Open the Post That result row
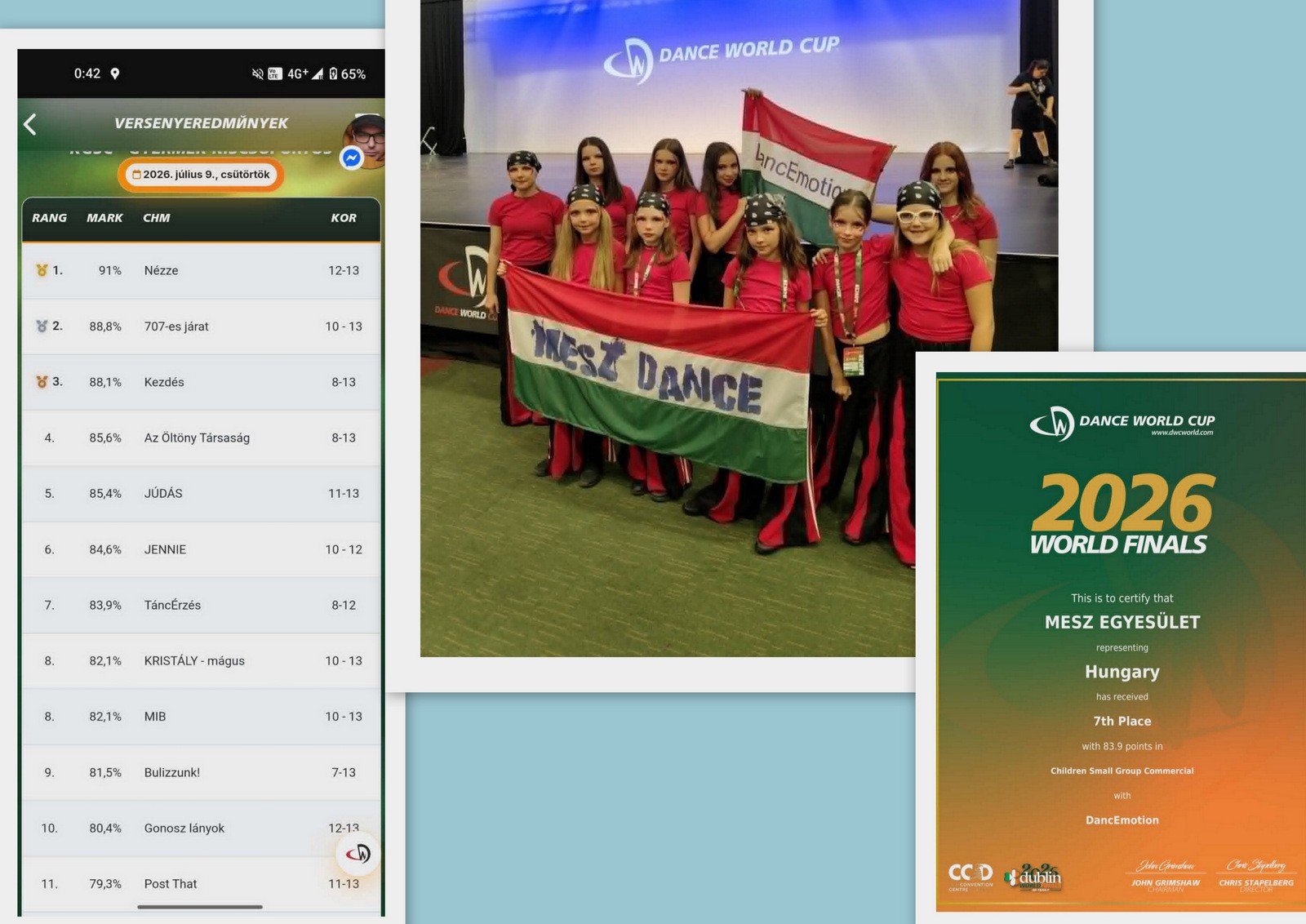The height and width of the screenshot is (924, 1306). (x=201, y=884)
